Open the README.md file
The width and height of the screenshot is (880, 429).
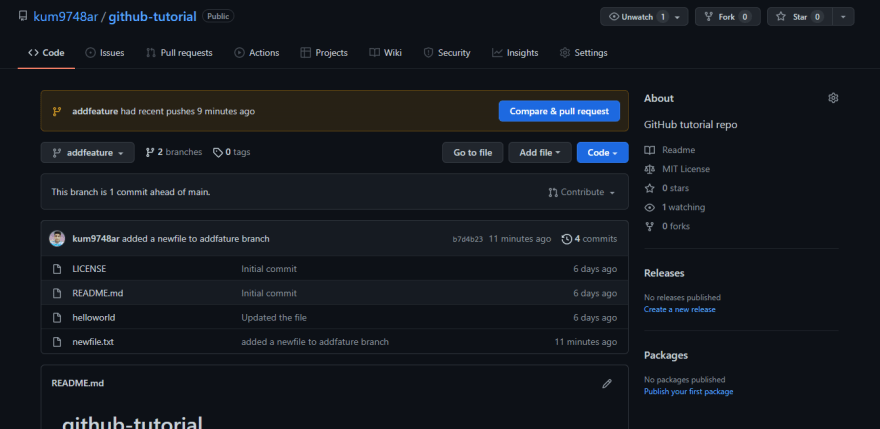[x=100, y=293]
